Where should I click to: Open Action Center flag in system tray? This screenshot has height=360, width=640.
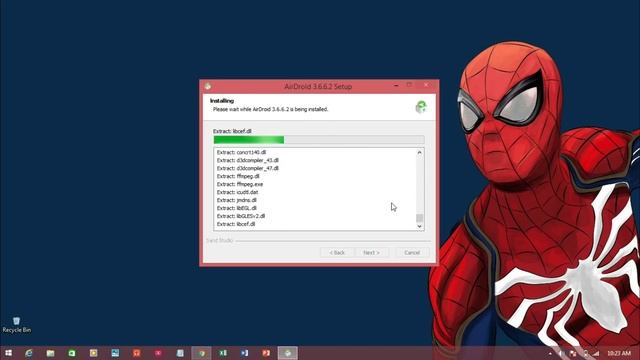573,353
